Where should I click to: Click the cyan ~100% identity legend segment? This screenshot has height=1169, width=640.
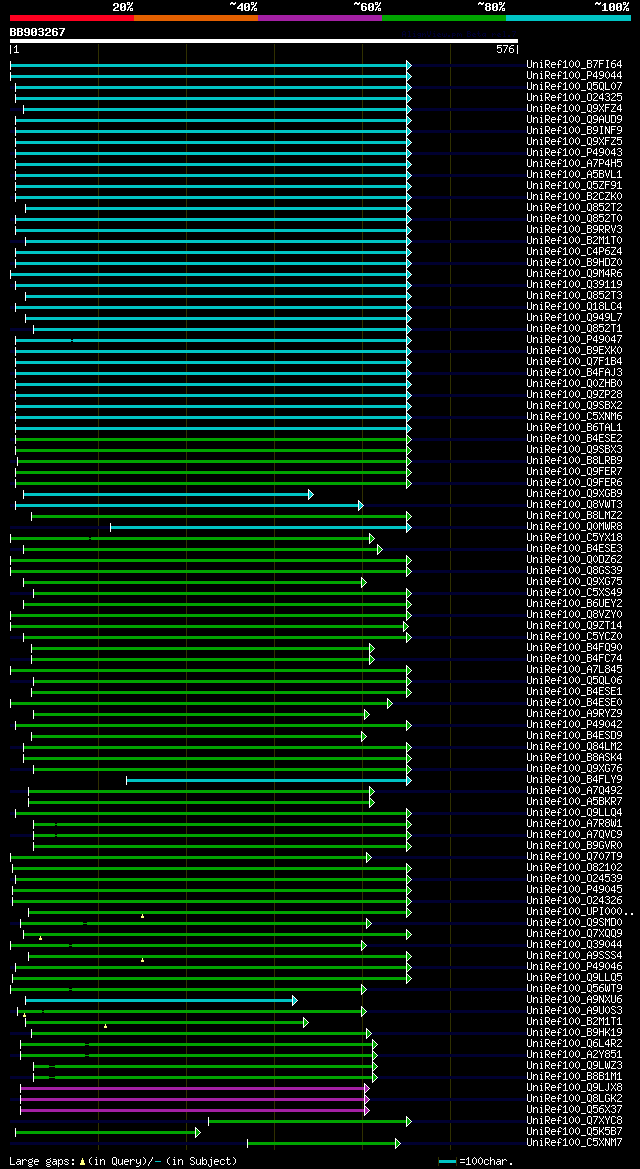click(x=568, y=17)
